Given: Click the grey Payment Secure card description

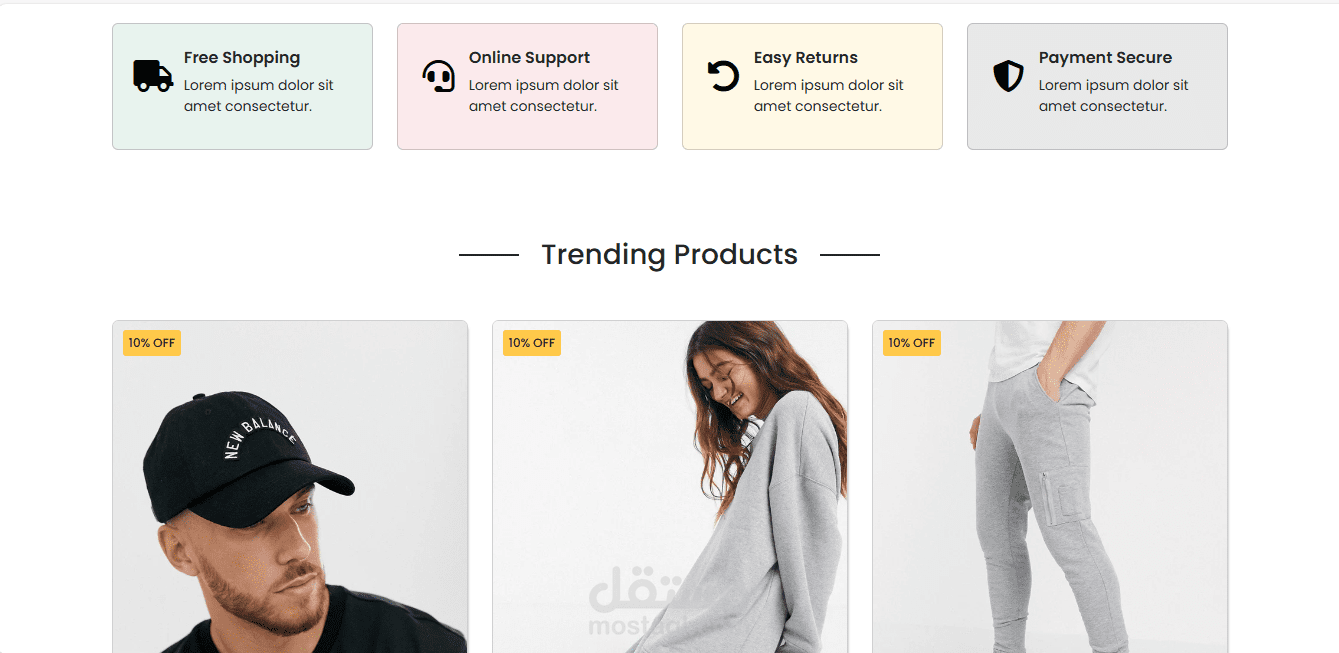Looking at the screenshot, I should 1114,96.
